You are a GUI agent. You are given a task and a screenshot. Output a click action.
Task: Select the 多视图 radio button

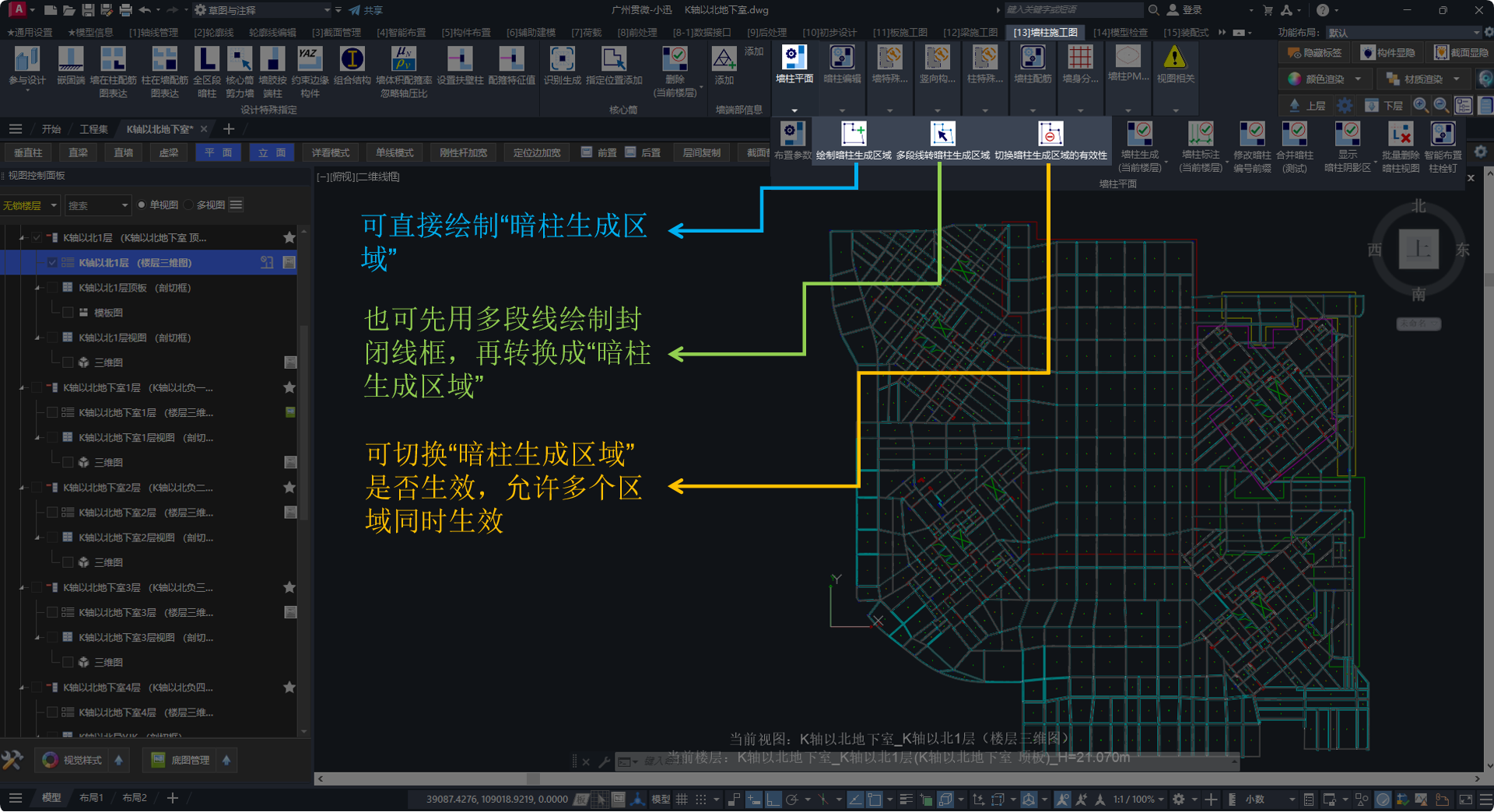click(189, 205)
